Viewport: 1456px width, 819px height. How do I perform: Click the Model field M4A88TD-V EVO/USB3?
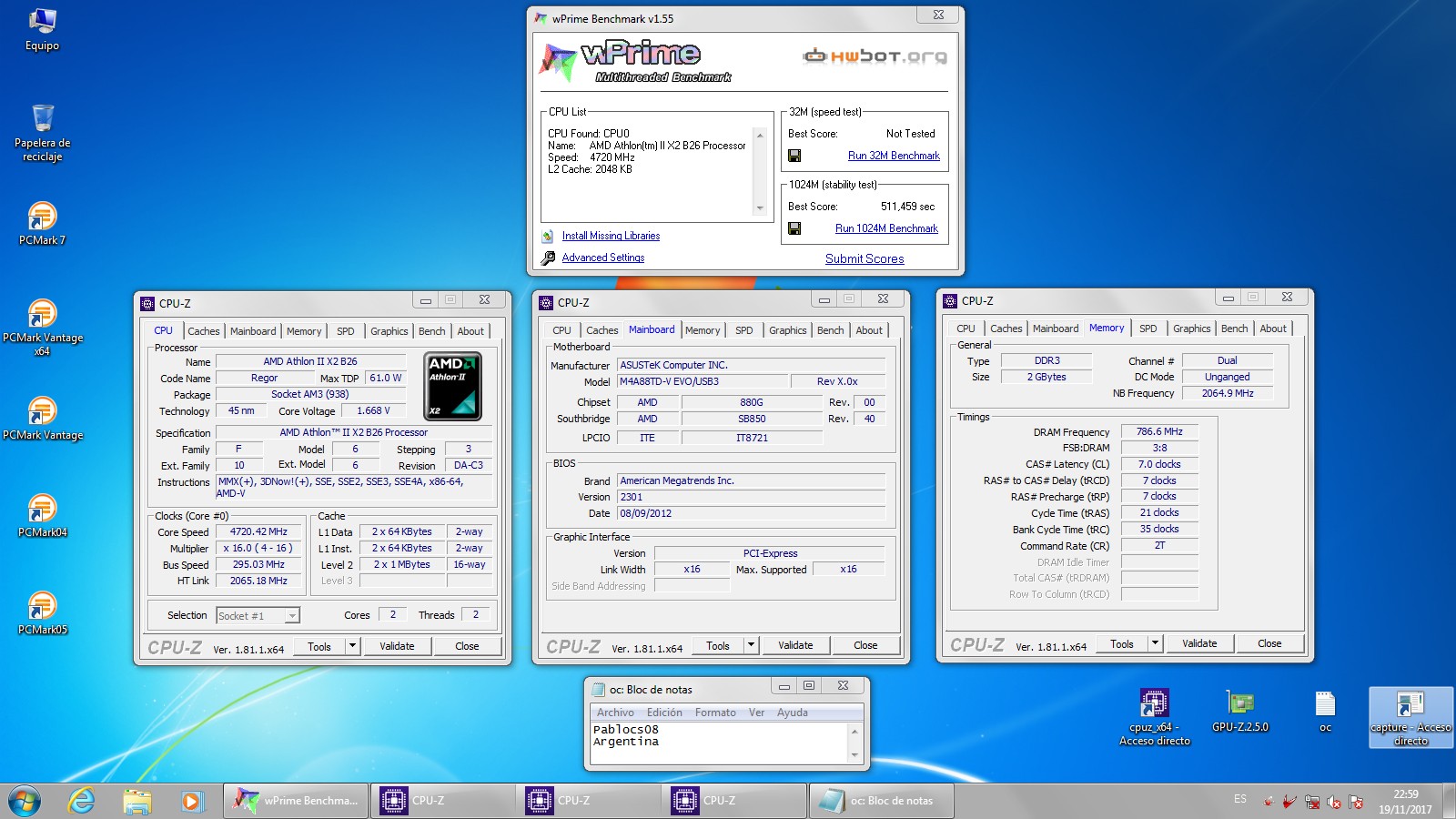(x=703, y=381)
